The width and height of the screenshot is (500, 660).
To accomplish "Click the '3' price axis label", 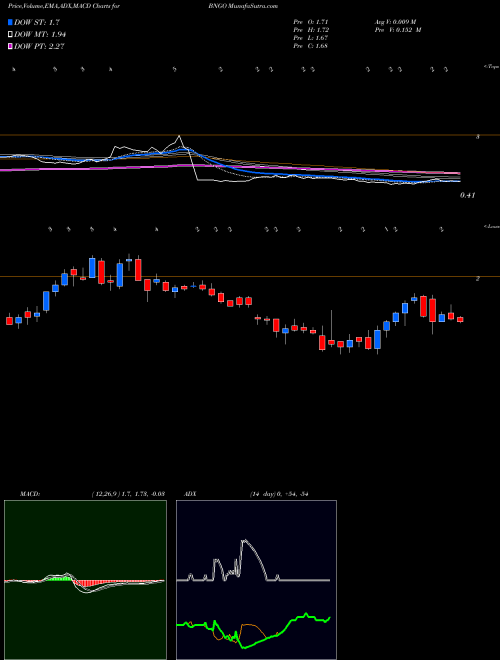I will point(478,137).
